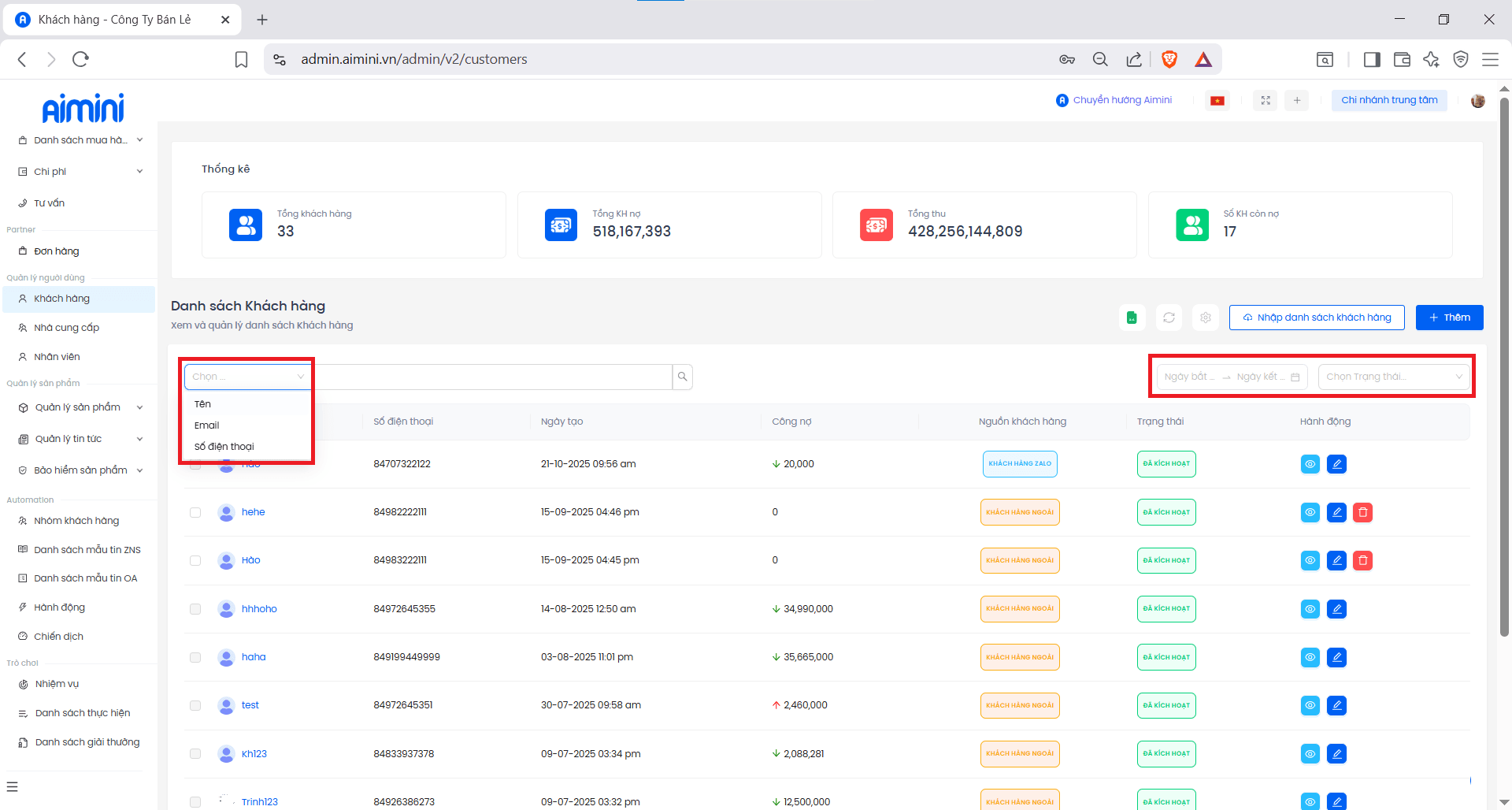This screenshot has width=1512, height=810.
Task: Check the box beside customer kh123
Action: coord(195,754)
